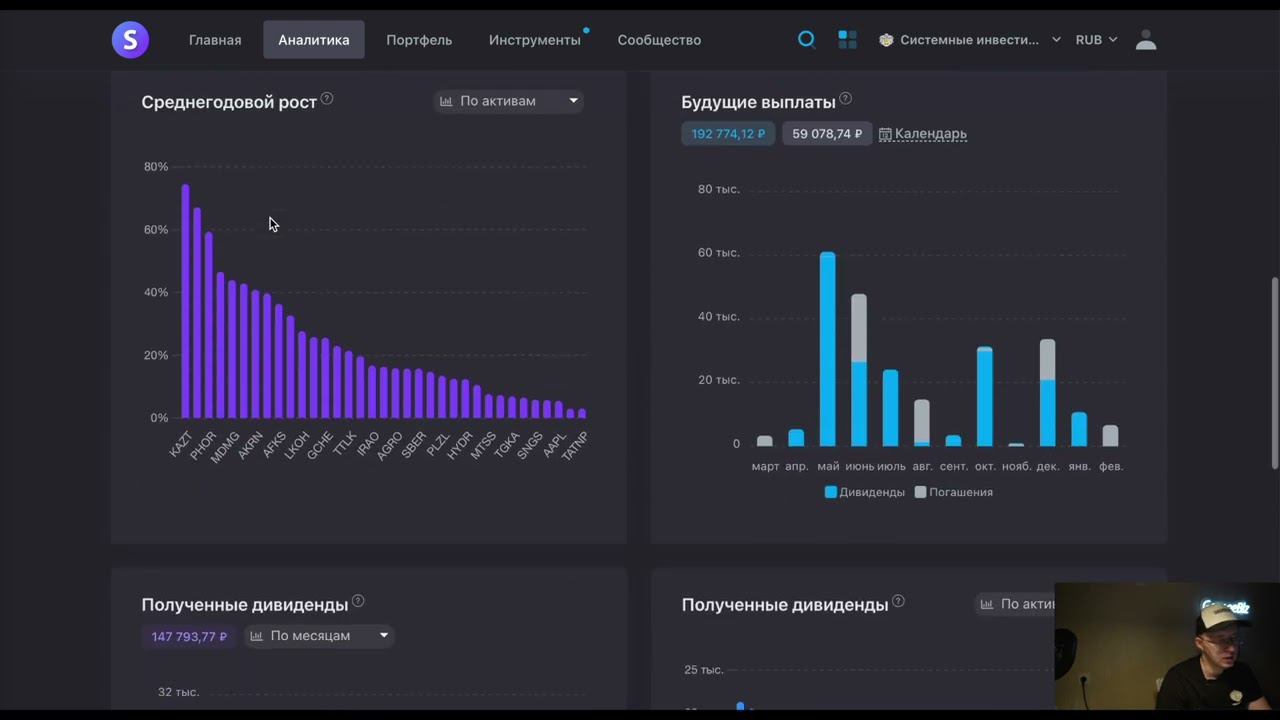Viewport: 1280px width, 720px height.
Task: Open the Календарь link
Action: point(923,133)
